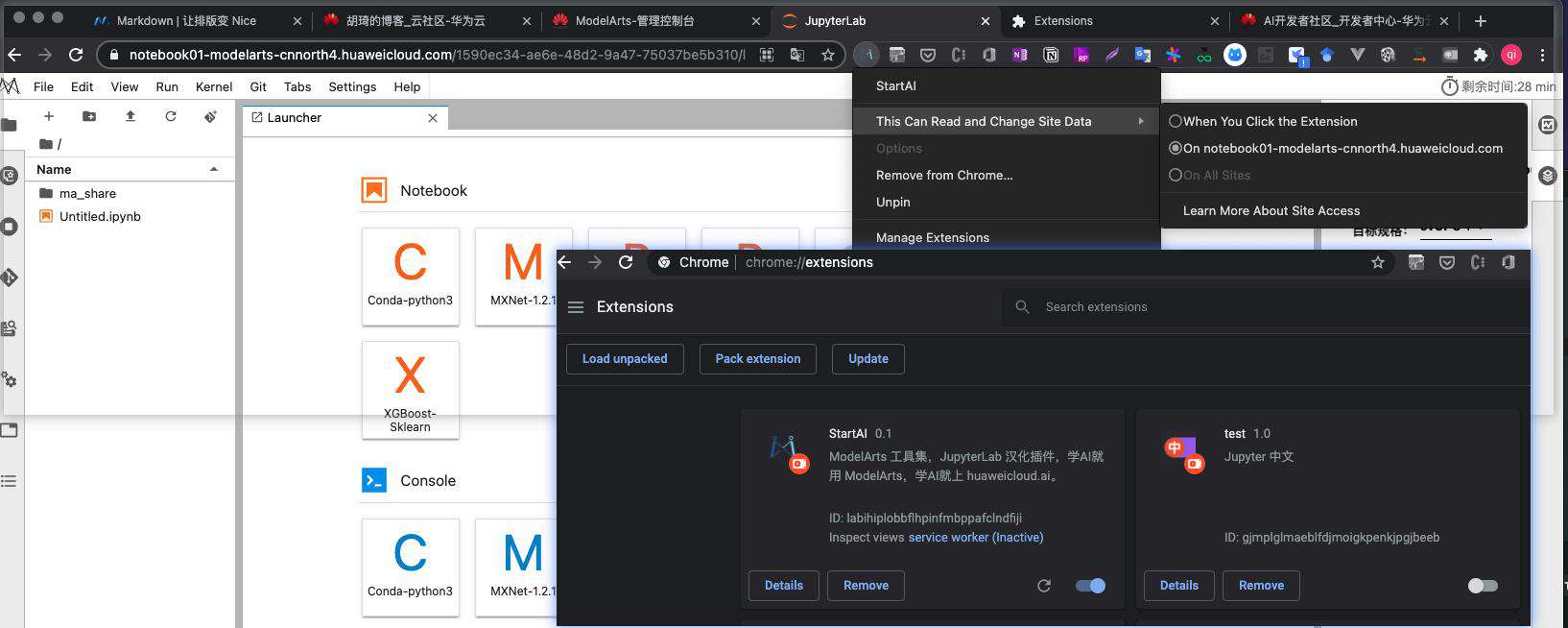Click the main window address bar URL
Screen dimensions: 1568x628
(437, 55)
